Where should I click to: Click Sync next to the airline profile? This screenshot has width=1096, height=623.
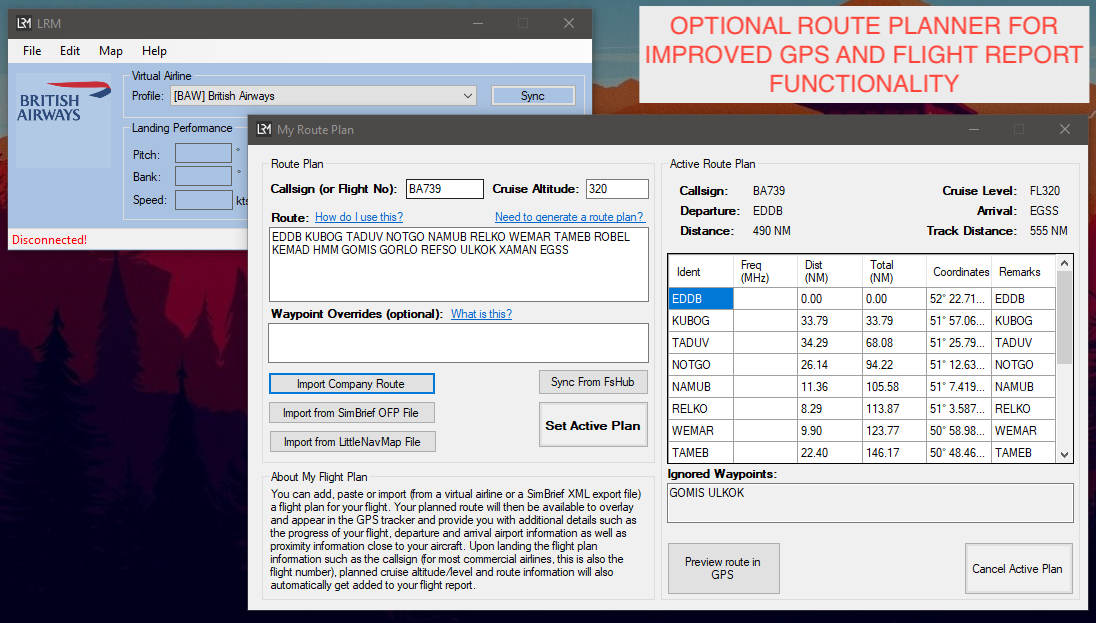[532, 95]
